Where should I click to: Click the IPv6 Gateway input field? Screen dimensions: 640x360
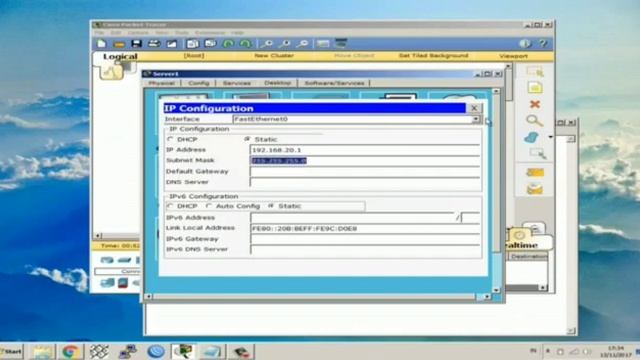365,239
